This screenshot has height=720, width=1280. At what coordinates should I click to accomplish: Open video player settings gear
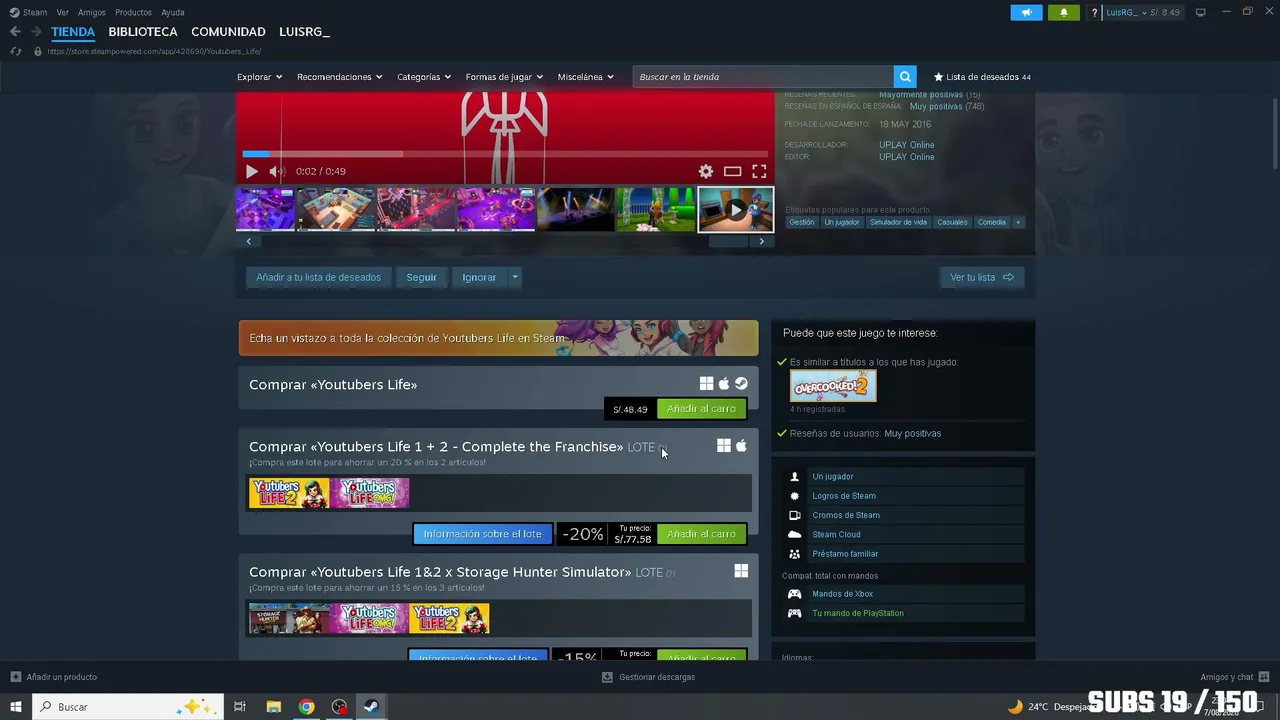(x=706, y=171)
